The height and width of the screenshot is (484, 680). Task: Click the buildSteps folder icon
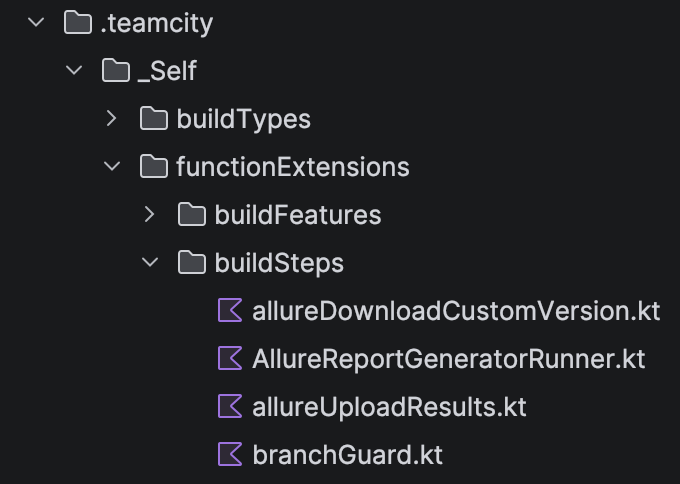click(192, 262)
